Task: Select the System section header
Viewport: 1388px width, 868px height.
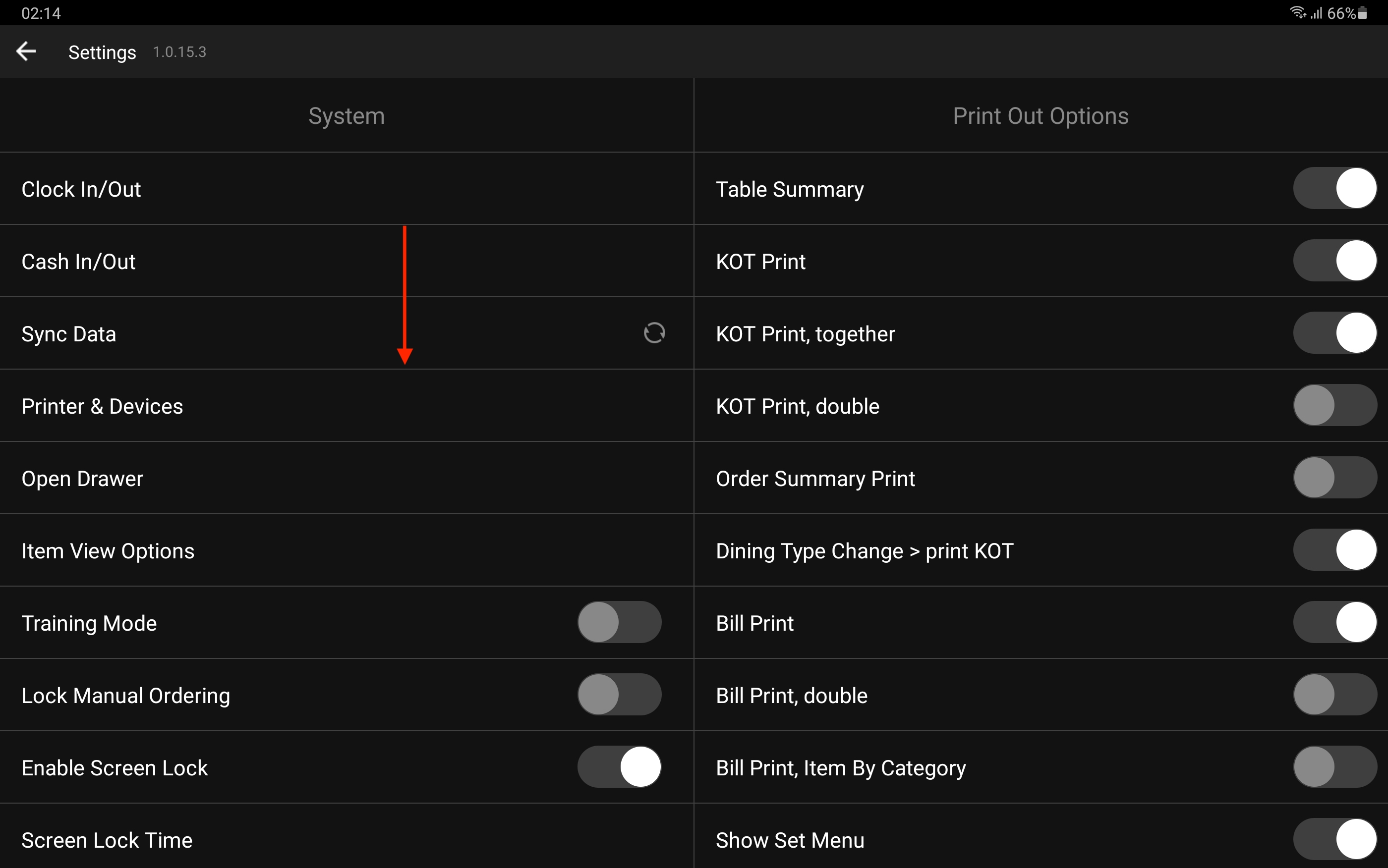Action: coord(347,116)
